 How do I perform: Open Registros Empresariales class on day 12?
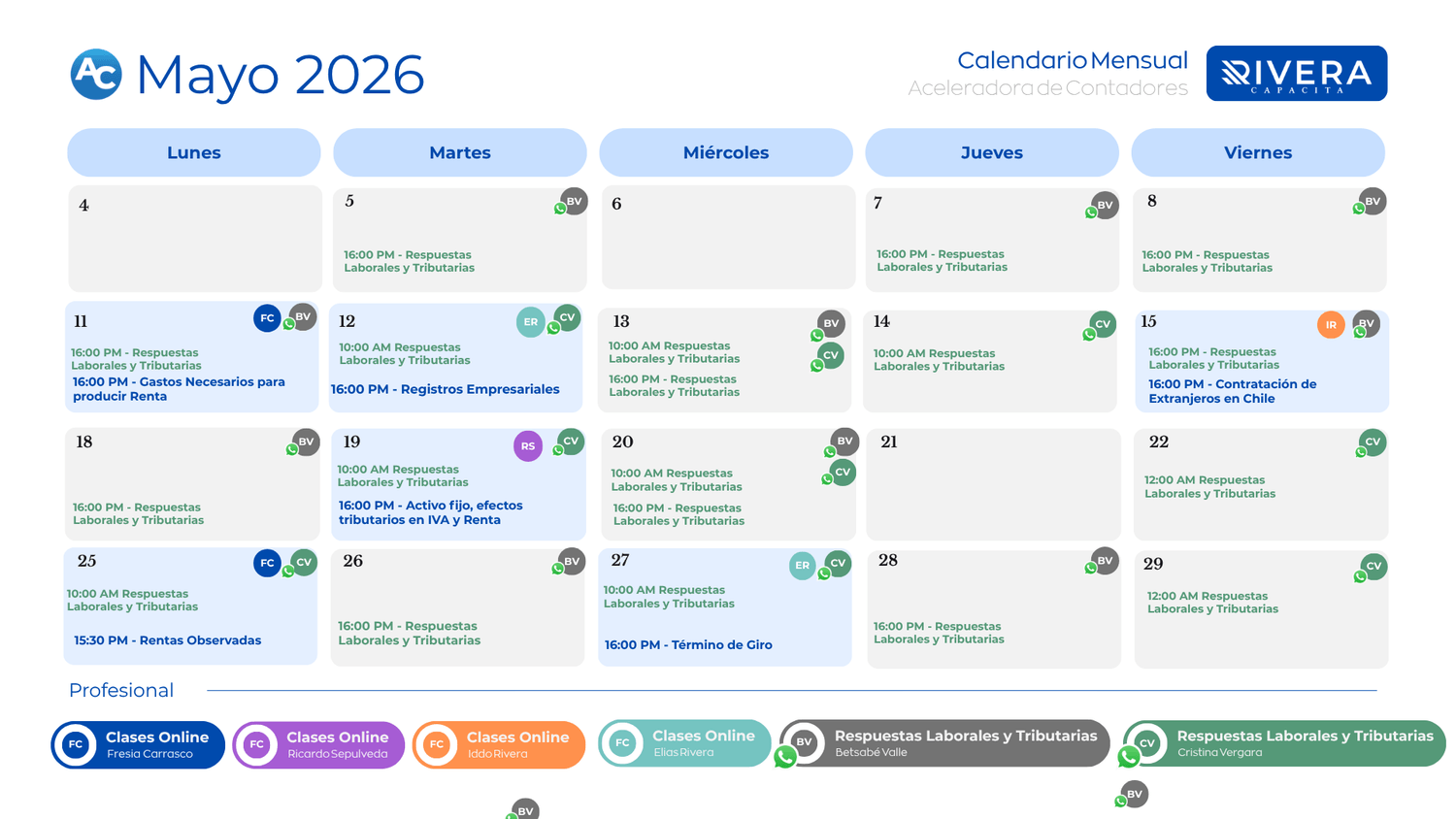446,389
